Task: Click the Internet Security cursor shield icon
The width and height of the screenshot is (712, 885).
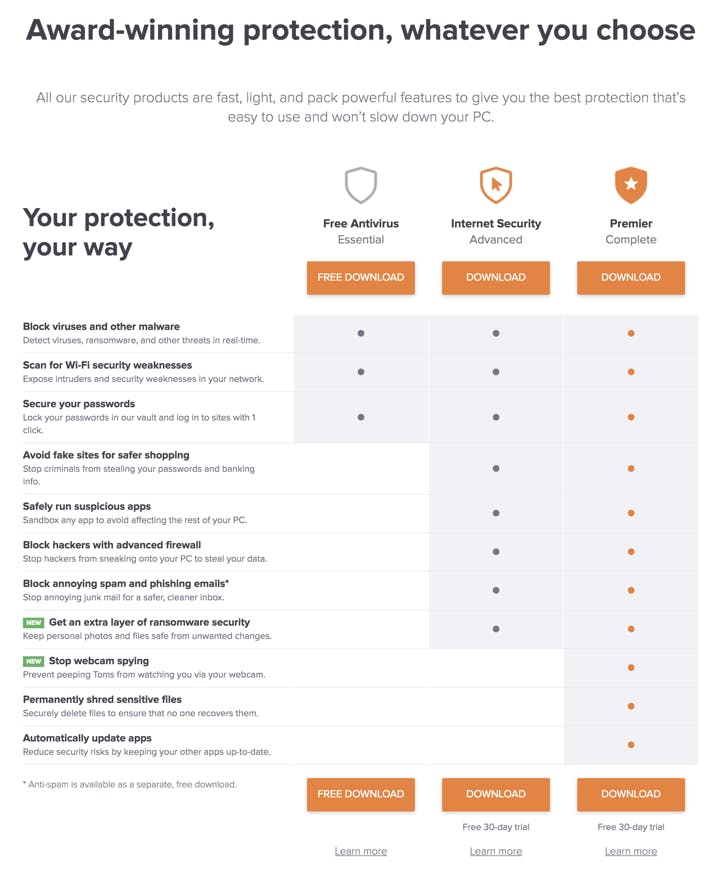Action: tap(496, 185)
